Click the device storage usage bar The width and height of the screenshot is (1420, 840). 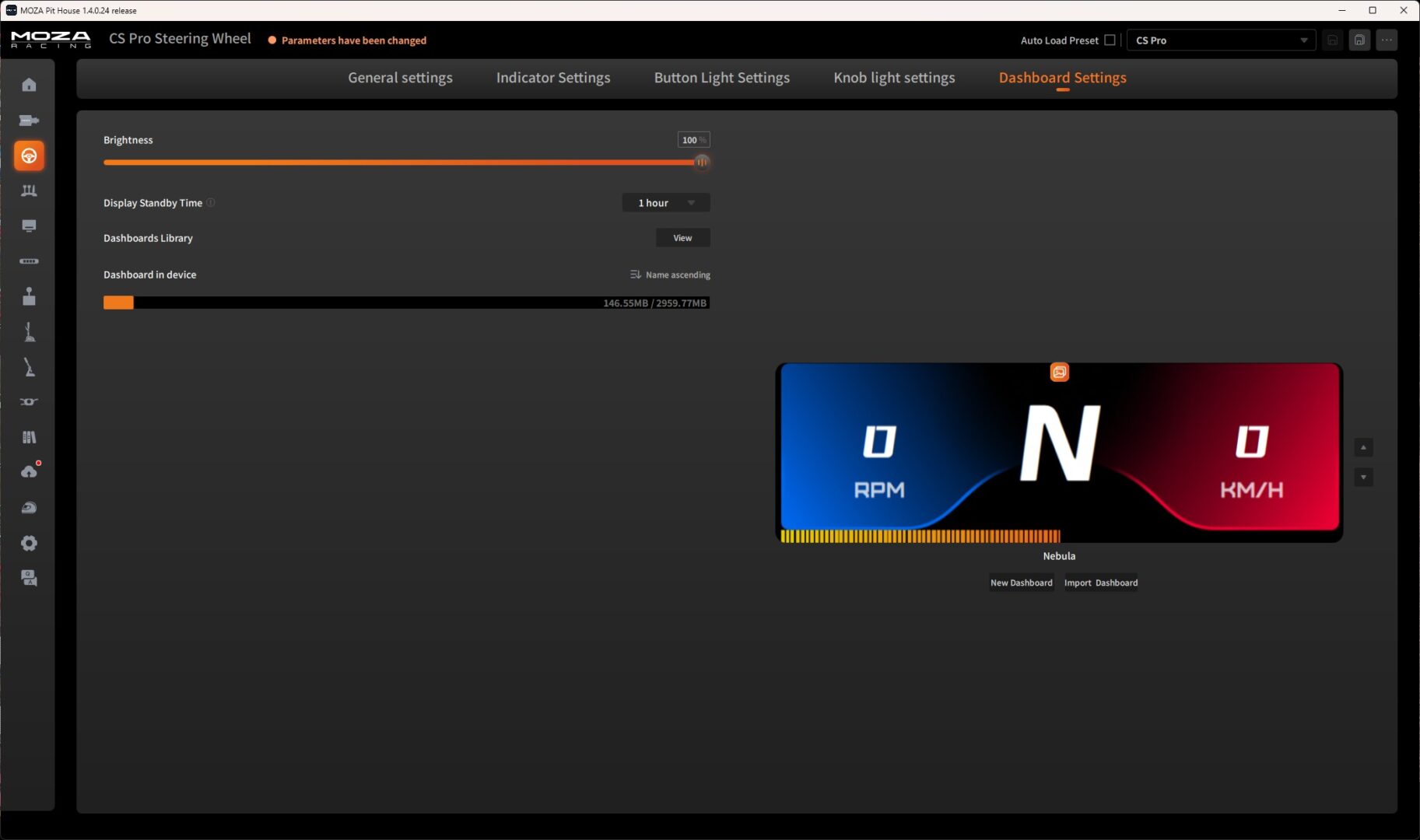click(x=406, y=303)
